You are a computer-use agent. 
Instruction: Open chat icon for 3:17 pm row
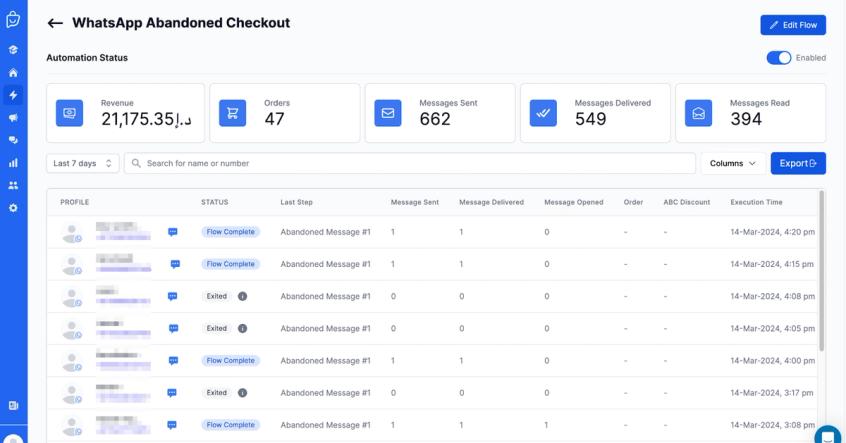(x=172, y=393)
